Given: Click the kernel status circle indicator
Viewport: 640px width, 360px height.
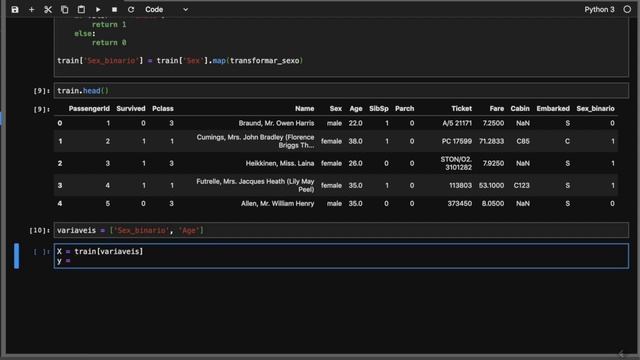Looking at the screenshot, I should pos(627,9).
